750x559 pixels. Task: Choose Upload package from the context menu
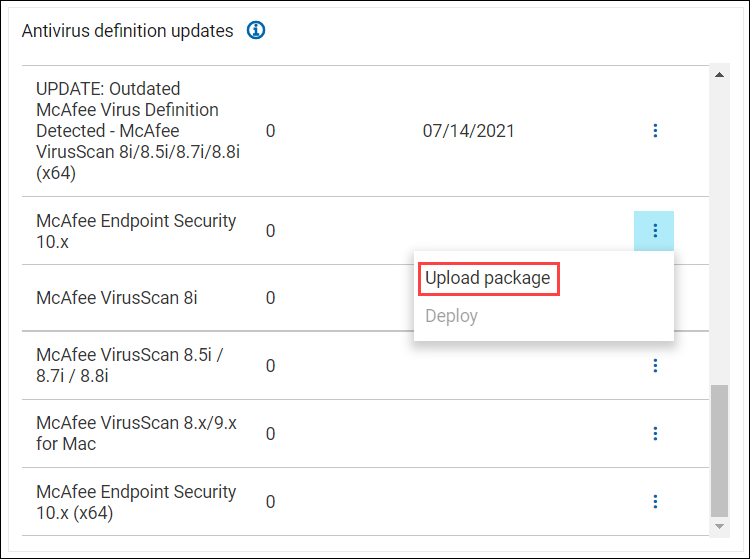point(487,278)
